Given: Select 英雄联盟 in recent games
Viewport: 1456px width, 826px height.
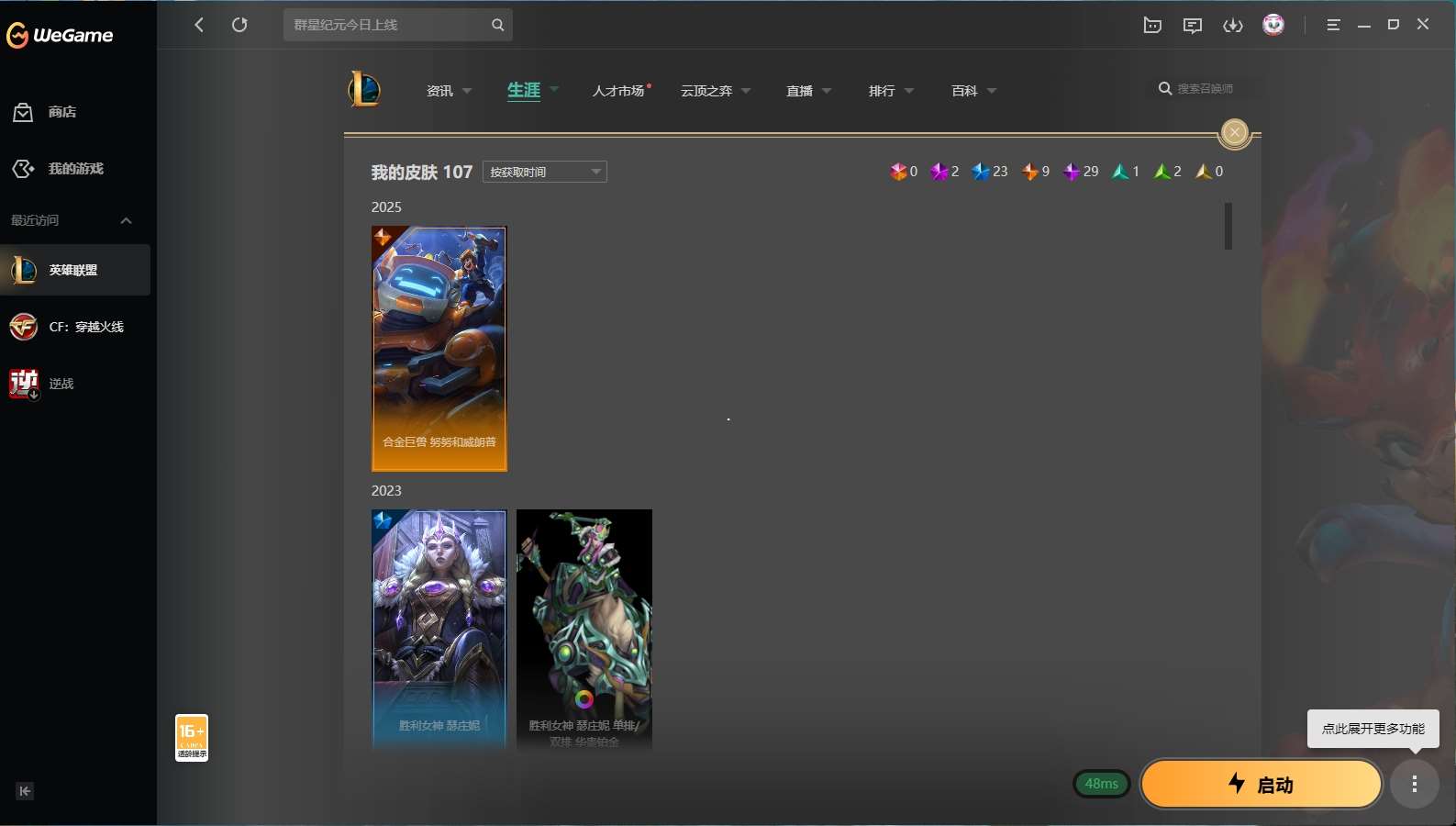Looking at the screenshot, I should coord(75,270).
